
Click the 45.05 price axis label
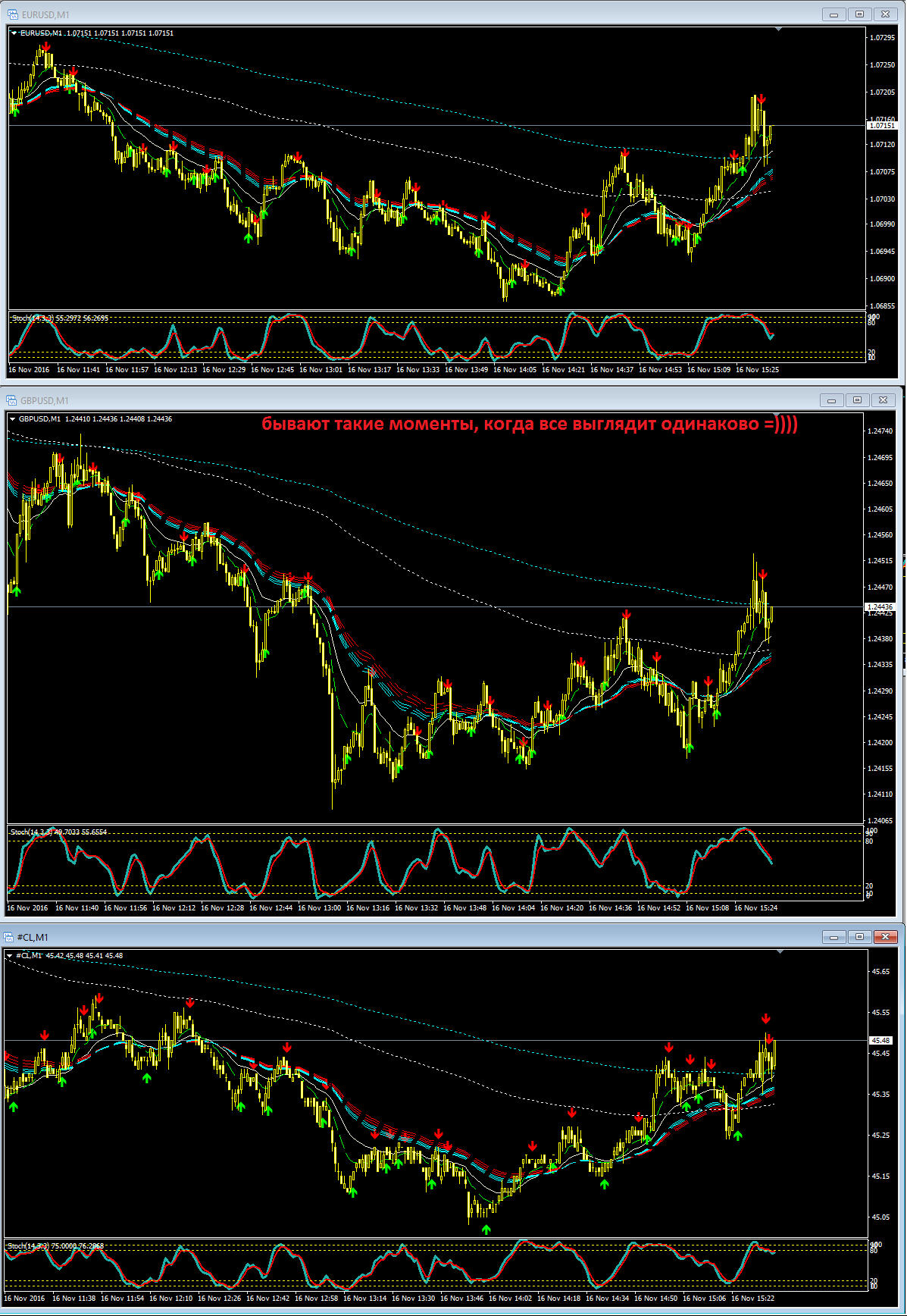(881, 1217)
